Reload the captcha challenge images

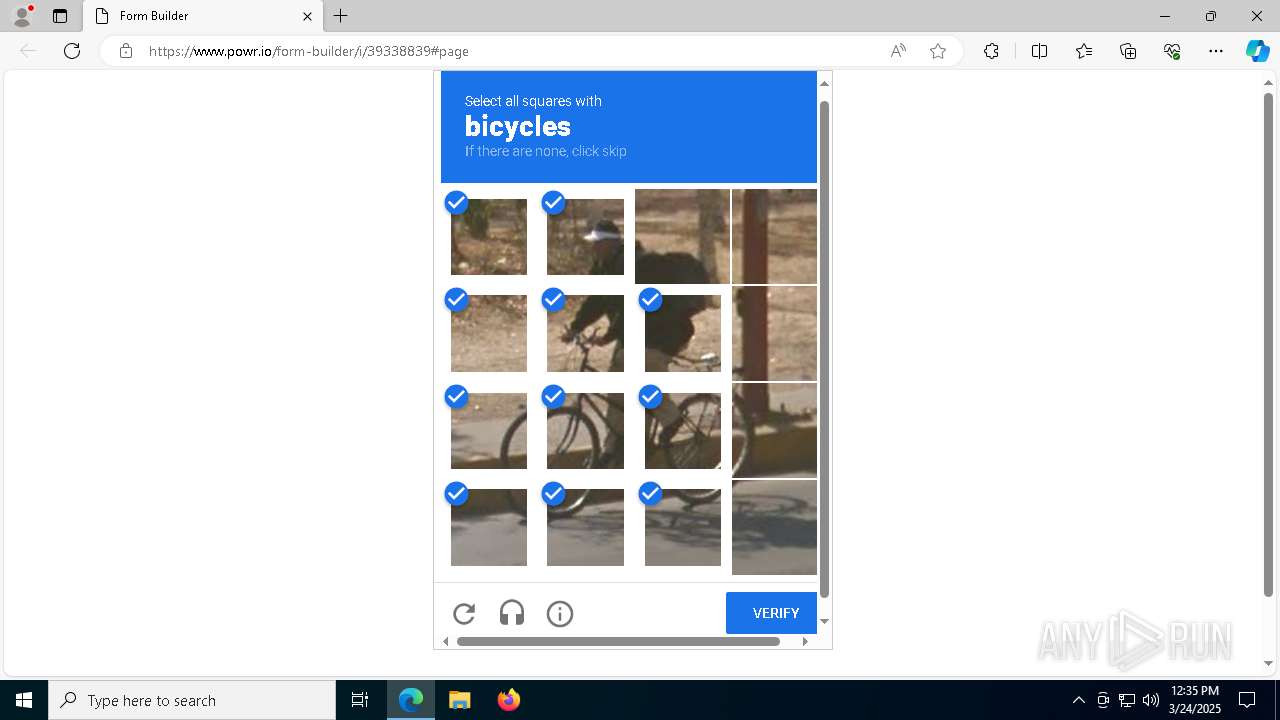coord(464,614)
